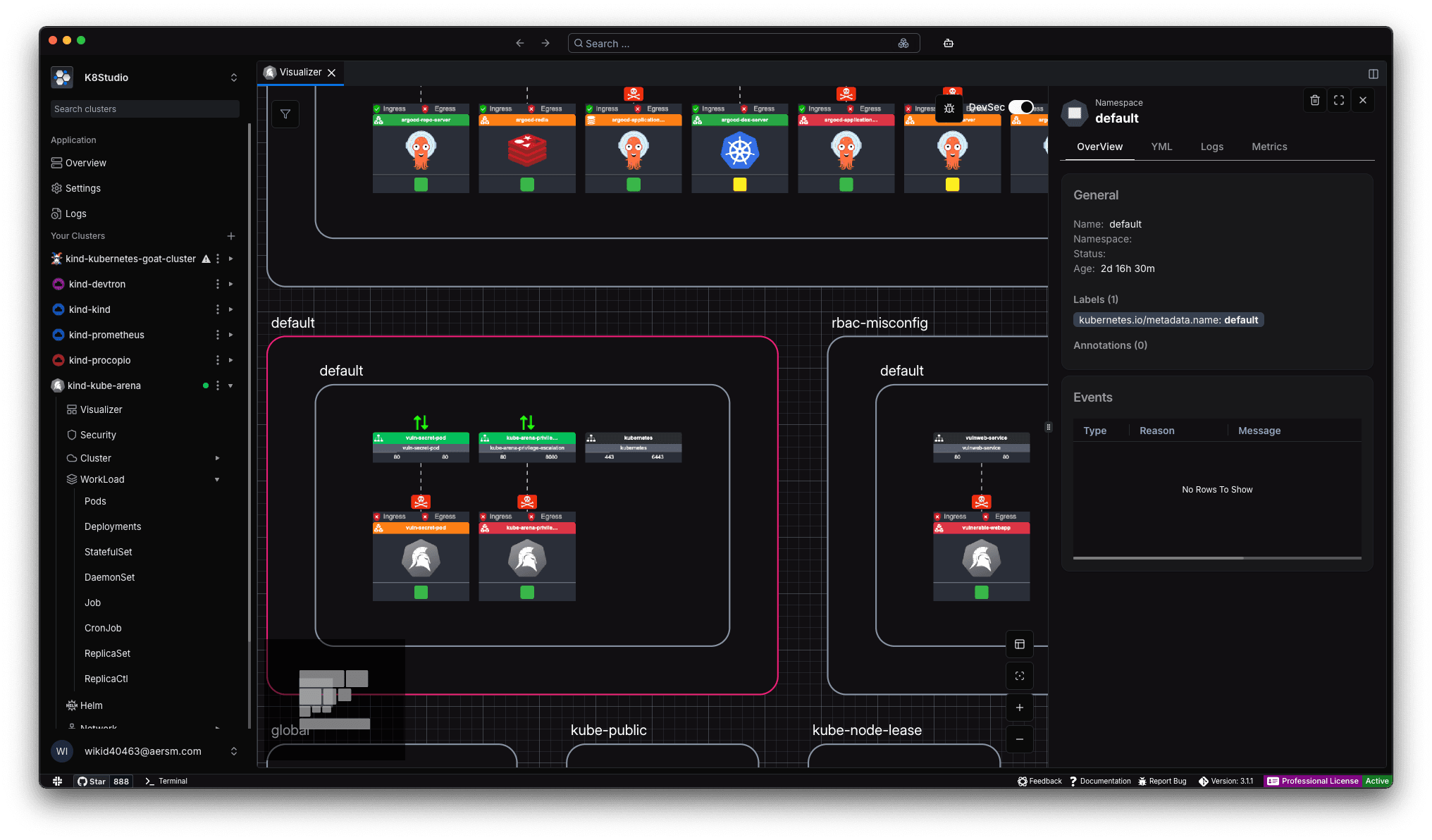Viewport: 1432px width, 840px height.
Task: Open Pods under WorkLoad
Action: (x=95, y=501)
